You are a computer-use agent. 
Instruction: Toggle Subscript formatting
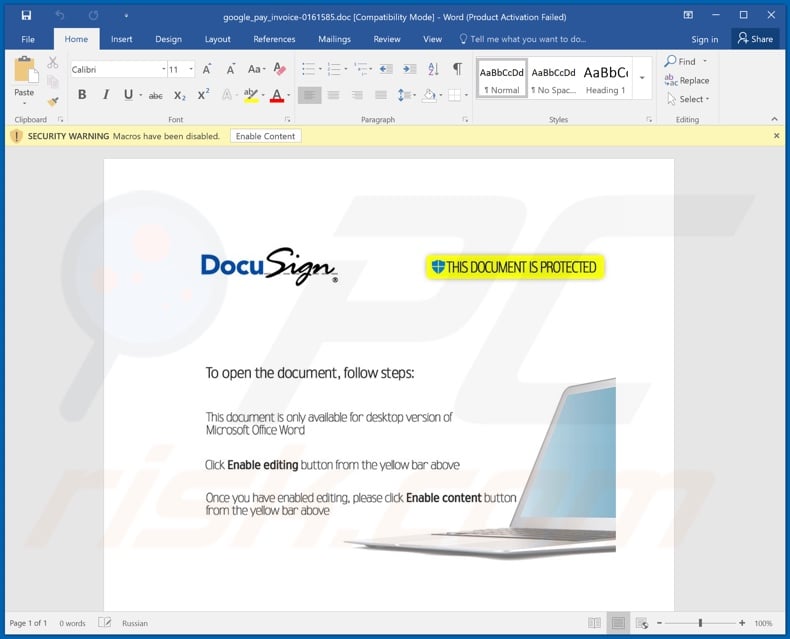[180, 95]
